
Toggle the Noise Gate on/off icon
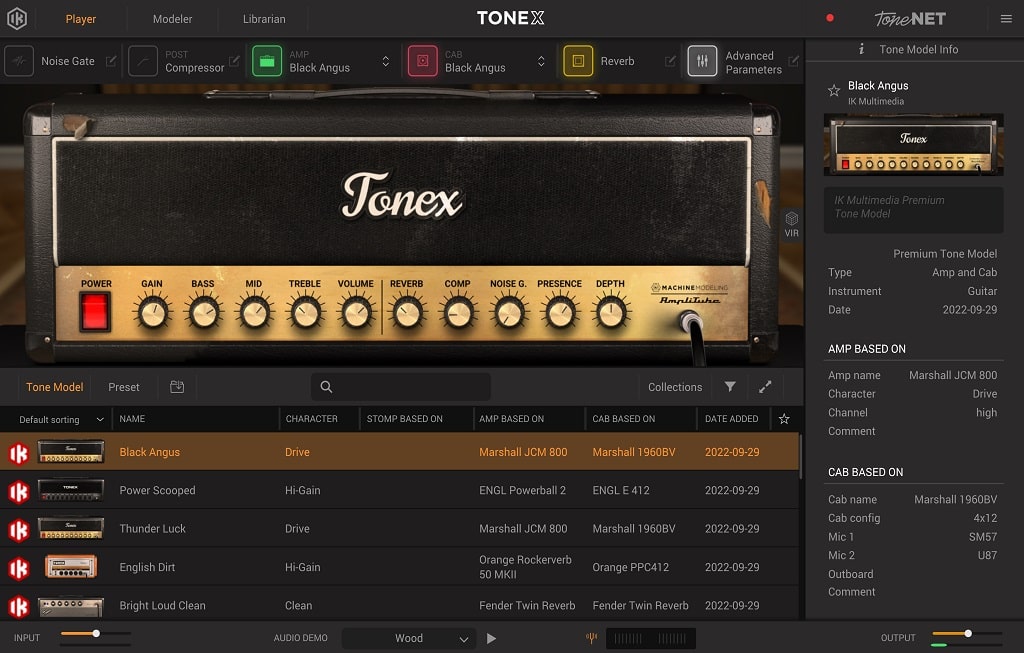(x=19, y=61)
